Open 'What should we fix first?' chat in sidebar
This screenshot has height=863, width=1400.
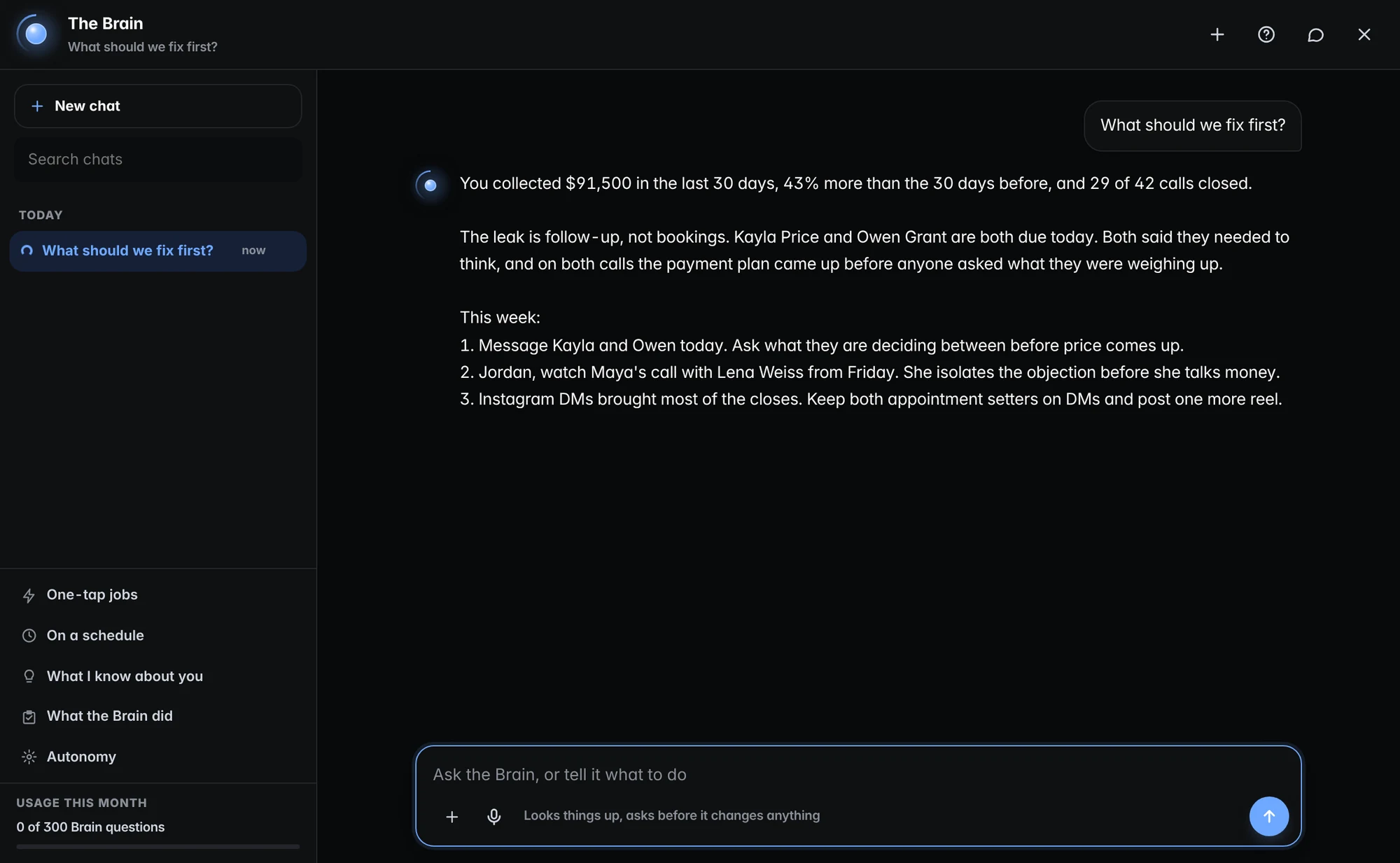(x=158, y=251)
